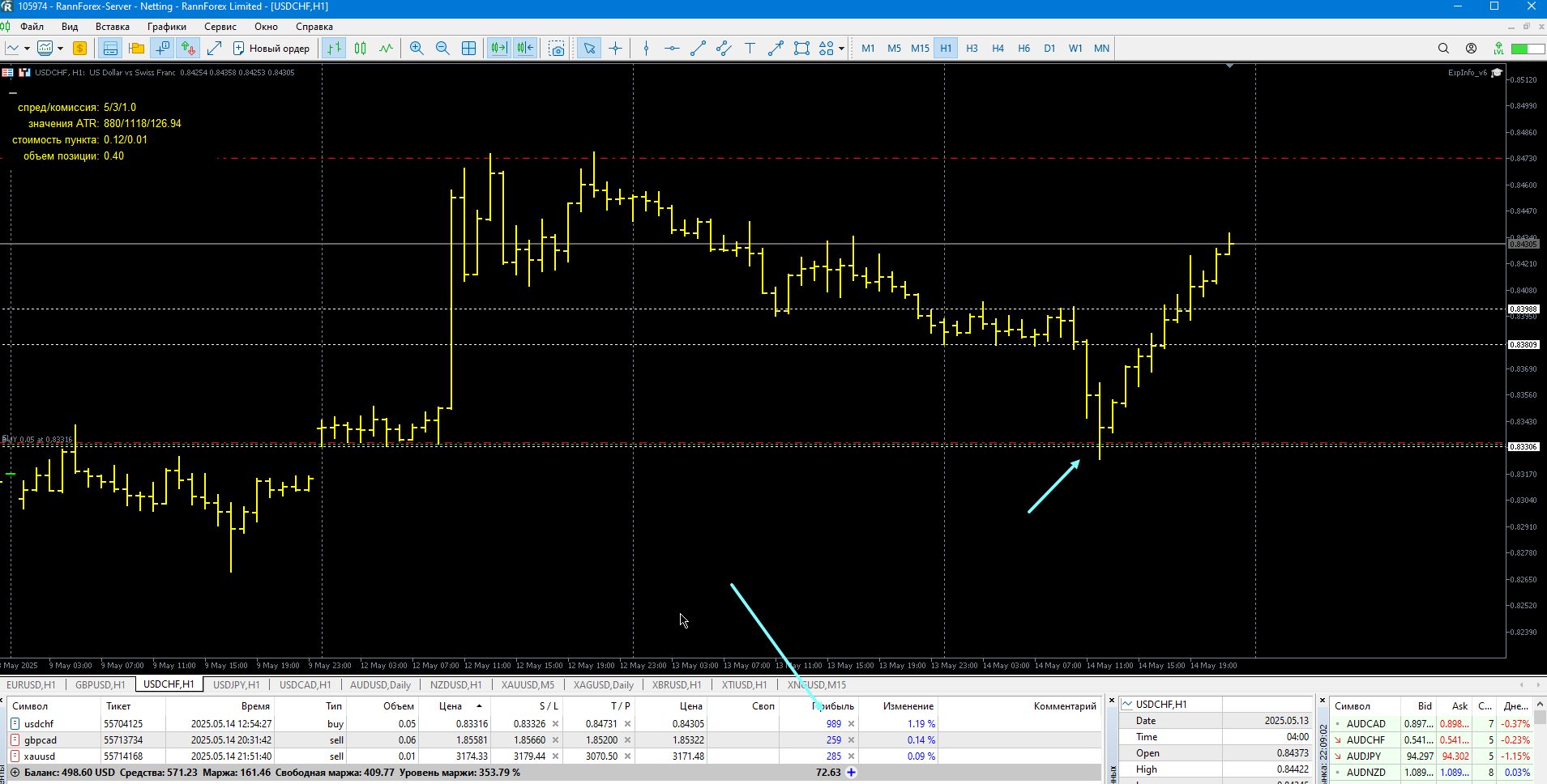
Task: Pick the text label tool
Action: pos(750,49)
